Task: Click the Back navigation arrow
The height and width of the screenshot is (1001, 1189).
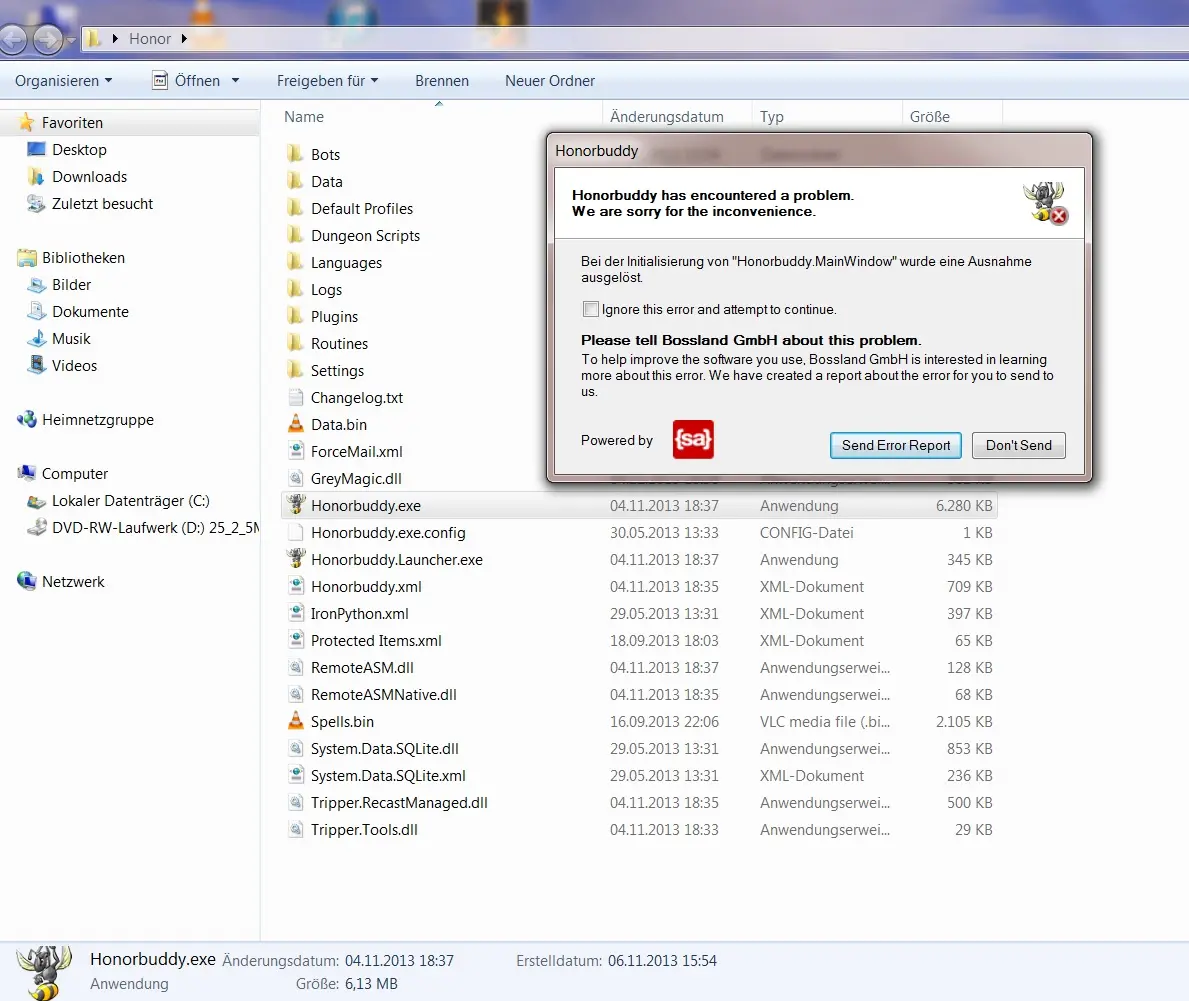Action: tap(14, 39)
